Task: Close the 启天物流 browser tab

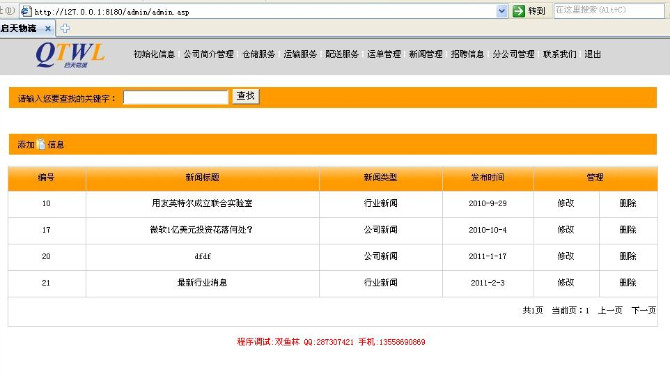Action: (x=48, y=29)
